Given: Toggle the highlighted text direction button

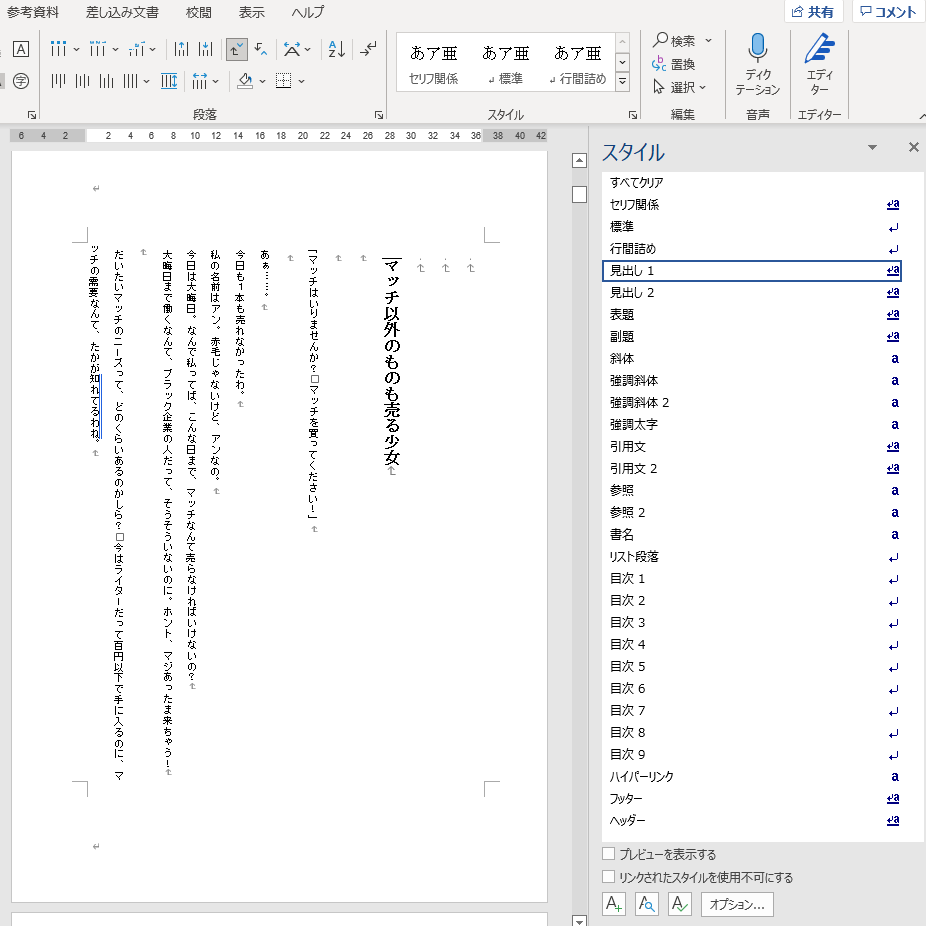Looking at the screenshot, I should tap(237, 50).
